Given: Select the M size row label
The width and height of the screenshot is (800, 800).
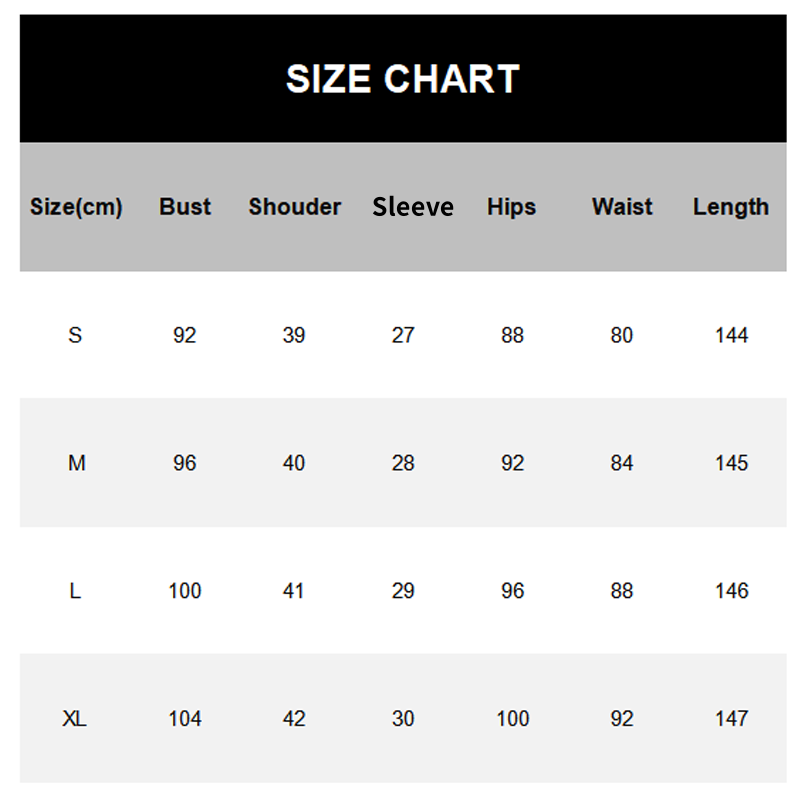Looking at the screenshot, I should 76,463.
